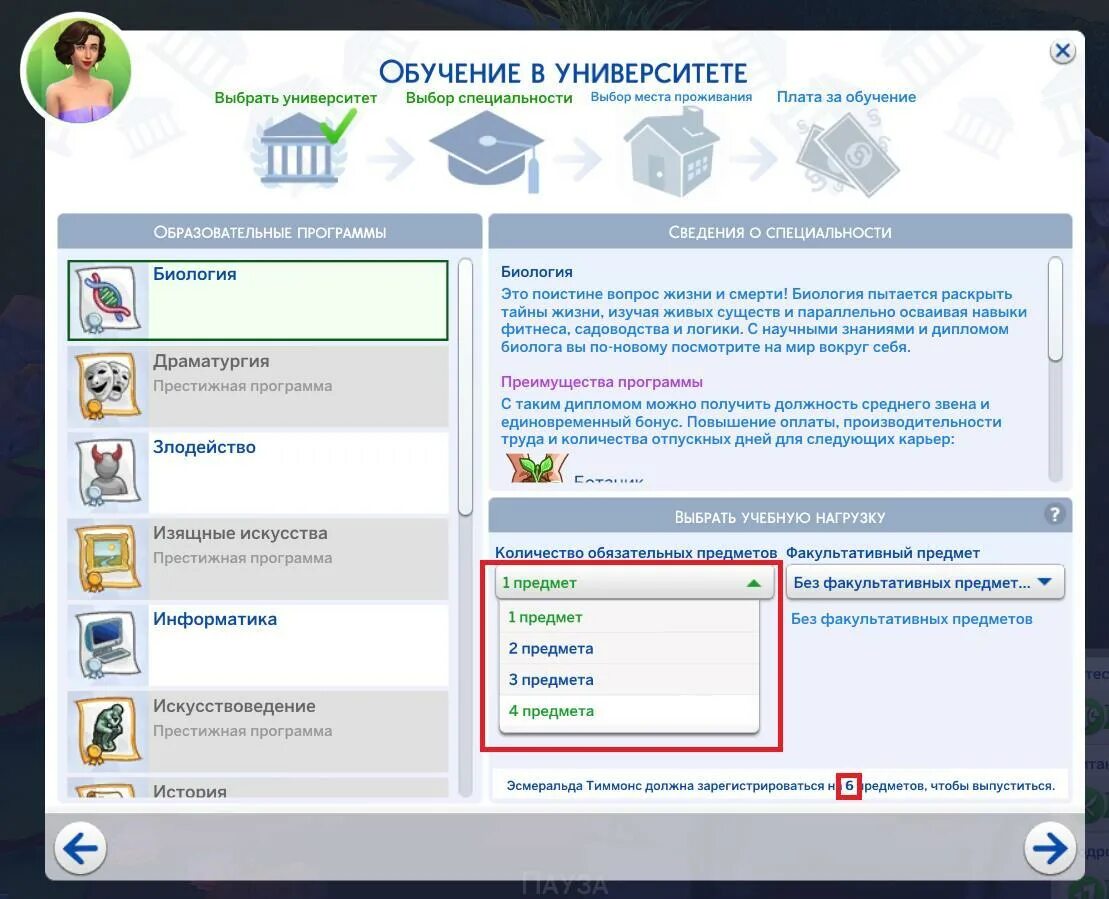Click the Информатика computer icon
Screen dimensions: 1109x899
(x=108, y=645)
